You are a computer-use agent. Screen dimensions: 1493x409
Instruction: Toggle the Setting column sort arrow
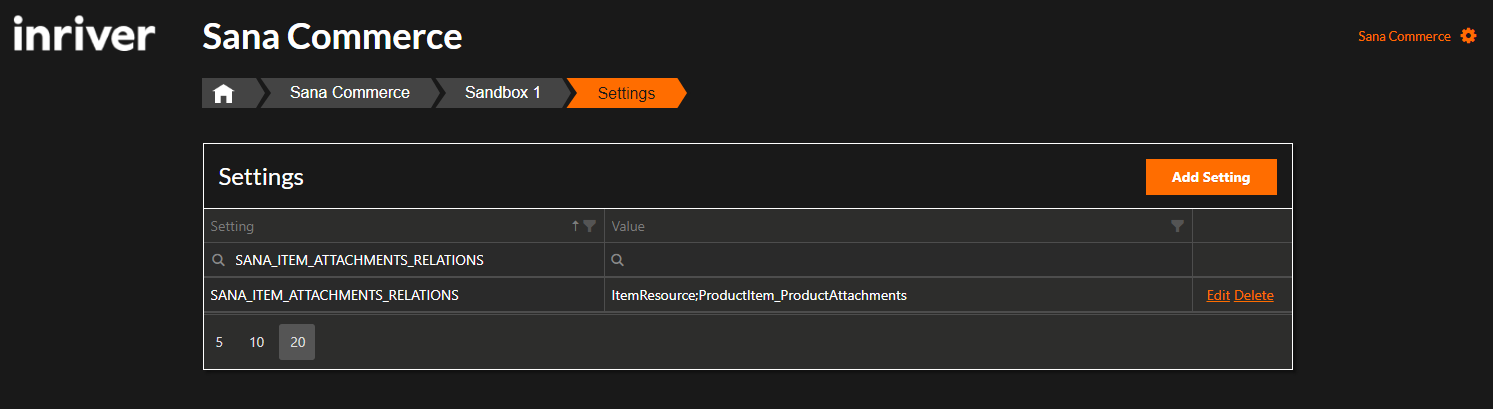575,226
